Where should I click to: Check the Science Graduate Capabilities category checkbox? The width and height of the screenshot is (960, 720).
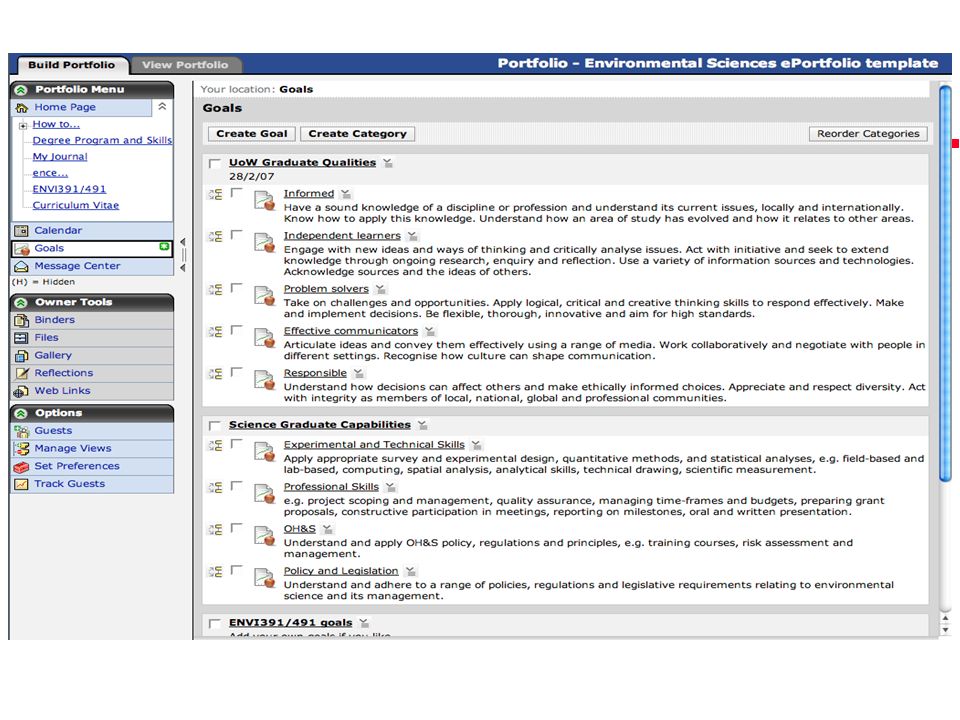214,426
